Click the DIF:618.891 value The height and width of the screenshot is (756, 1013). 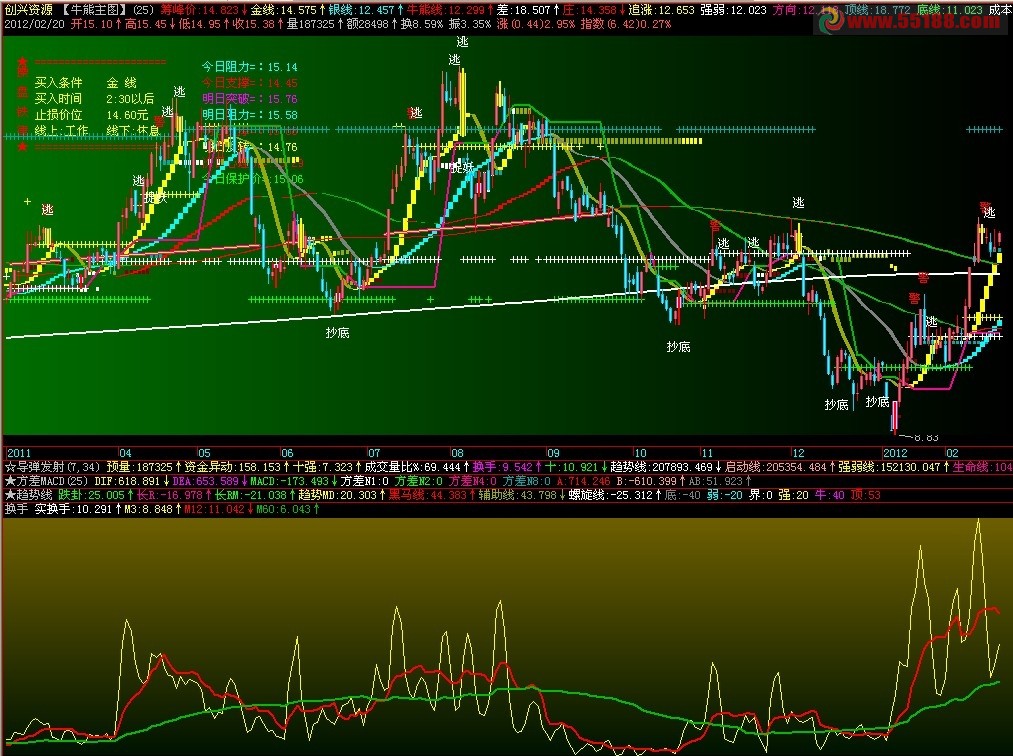click(127, 481)
